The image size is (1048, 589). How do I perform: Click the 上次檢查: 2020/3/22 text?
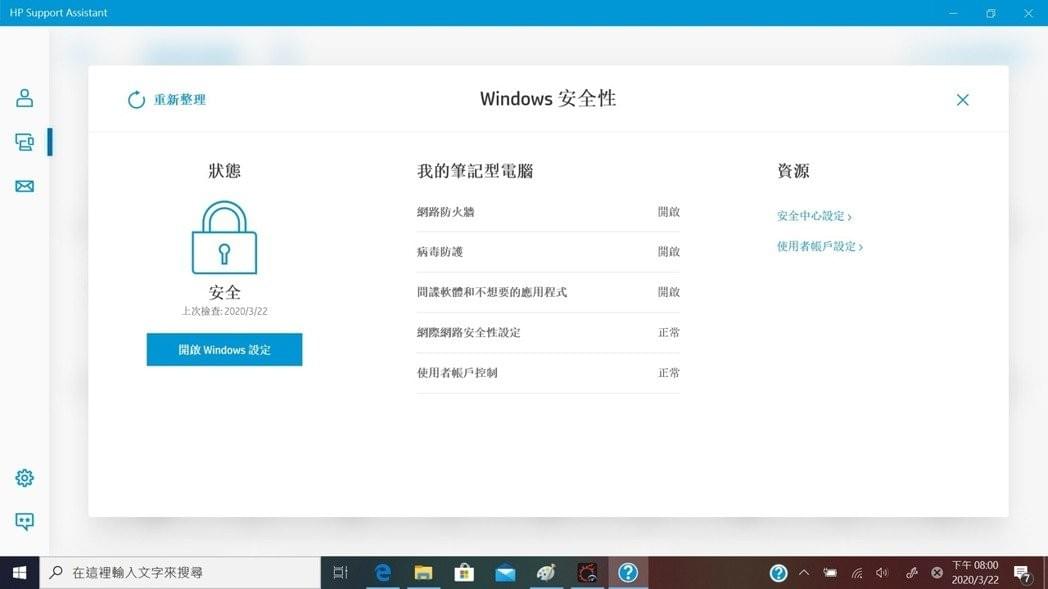225,312
